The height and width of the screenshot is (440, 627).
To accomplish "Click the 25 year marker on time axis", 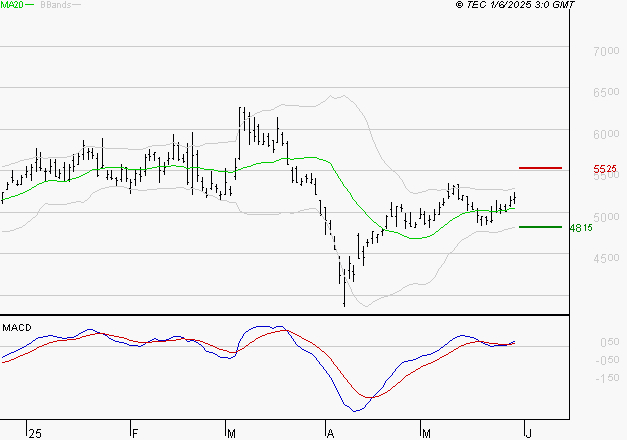I will (35, 433).
